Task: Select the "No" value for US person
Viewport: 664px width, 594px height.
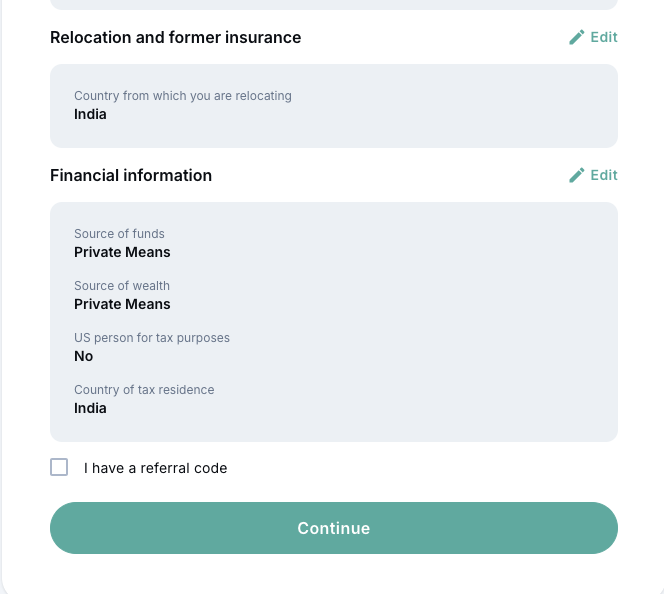Action: [x=84, y=356]
